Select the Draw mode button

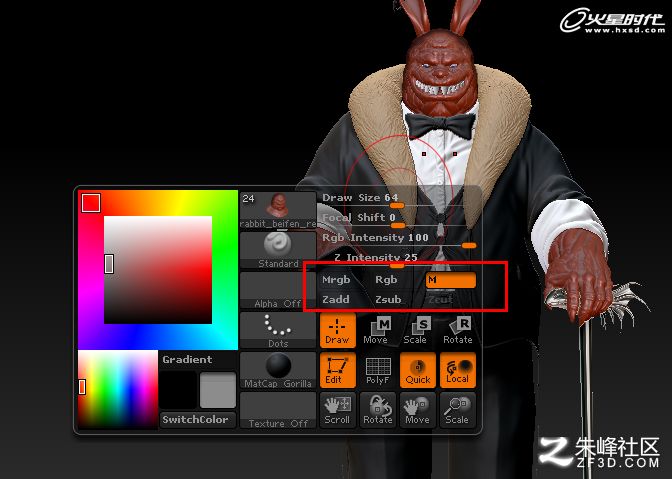coord(338,330)
